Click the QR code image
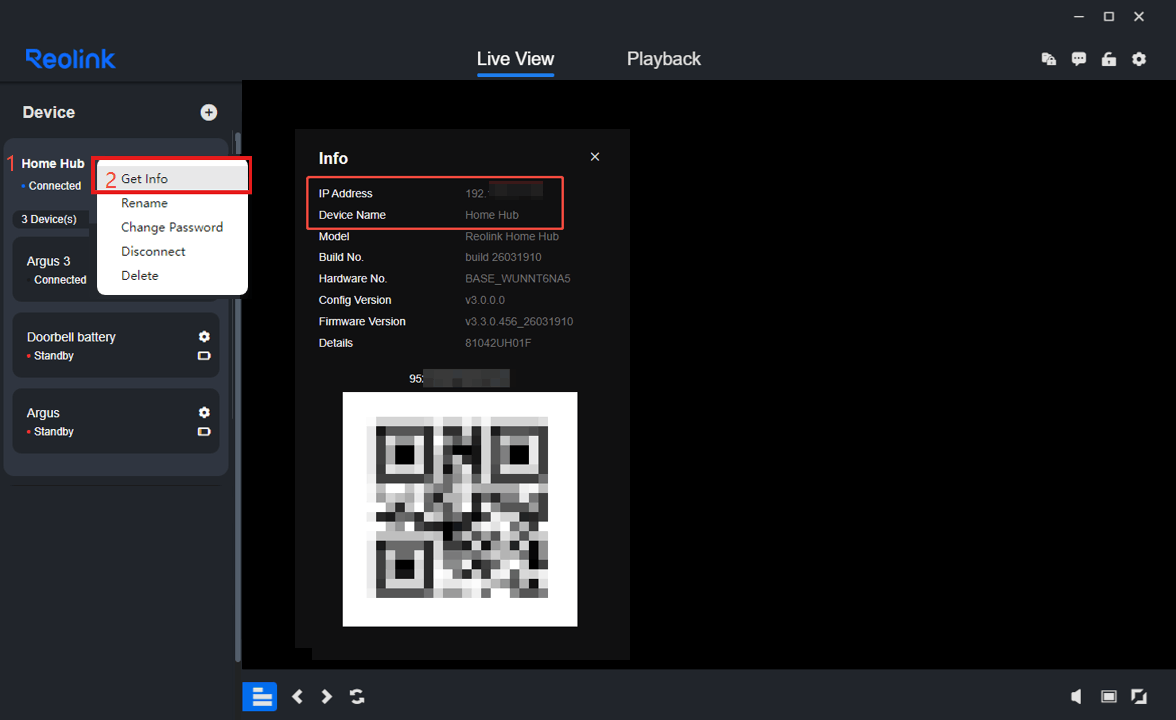Screen dimensions: 1176x720 click(460, 509)
